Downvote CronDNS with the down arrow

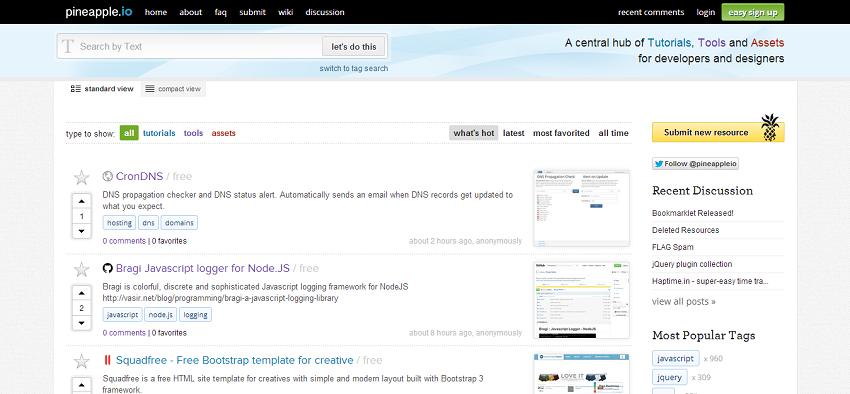tap(81, 231)
